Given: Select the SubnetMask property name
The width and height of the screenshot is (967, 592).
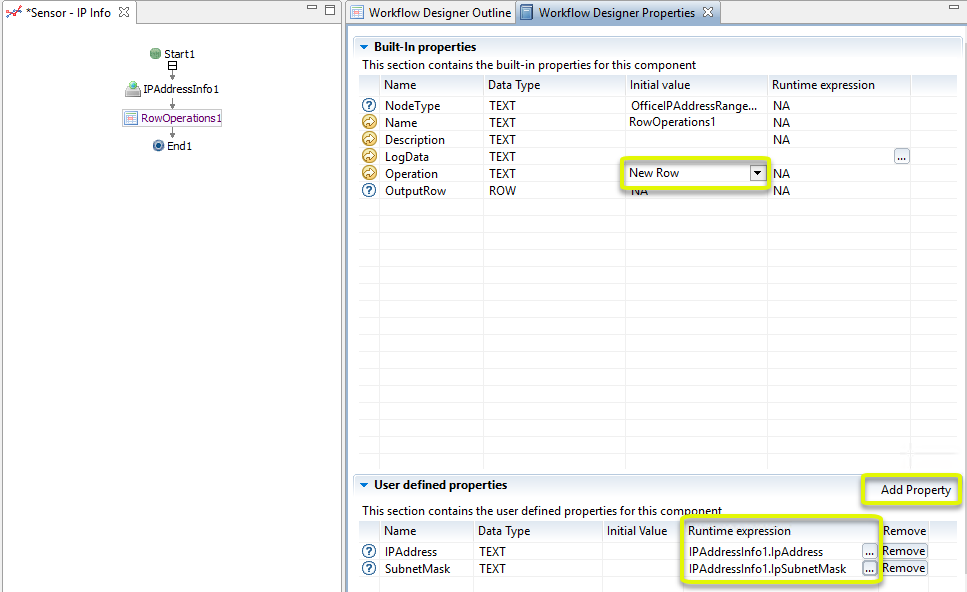Looking at the screenshot, I should pyautogui.click(x=418, y=569).
